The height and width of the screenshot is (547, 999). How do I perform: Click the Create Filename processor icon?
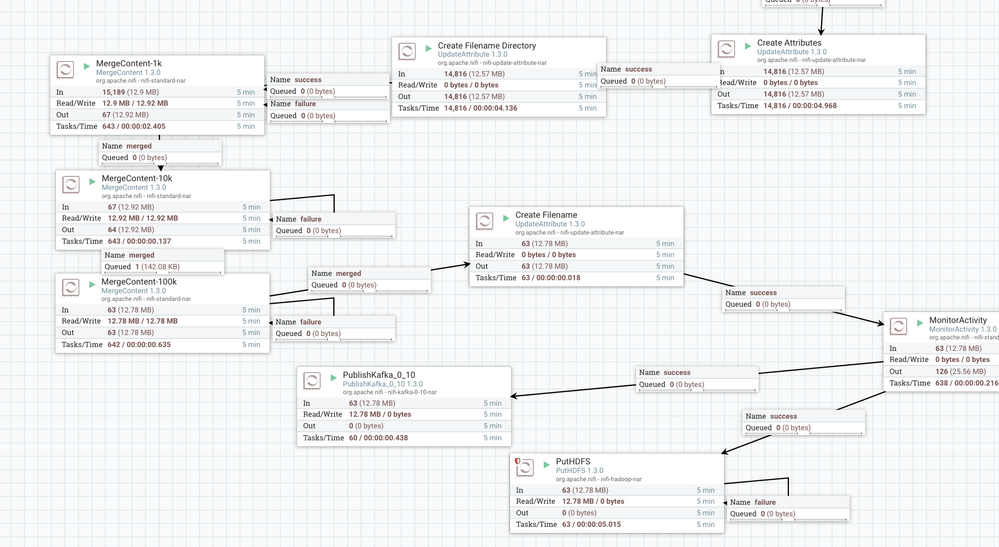tap(485, 220)
